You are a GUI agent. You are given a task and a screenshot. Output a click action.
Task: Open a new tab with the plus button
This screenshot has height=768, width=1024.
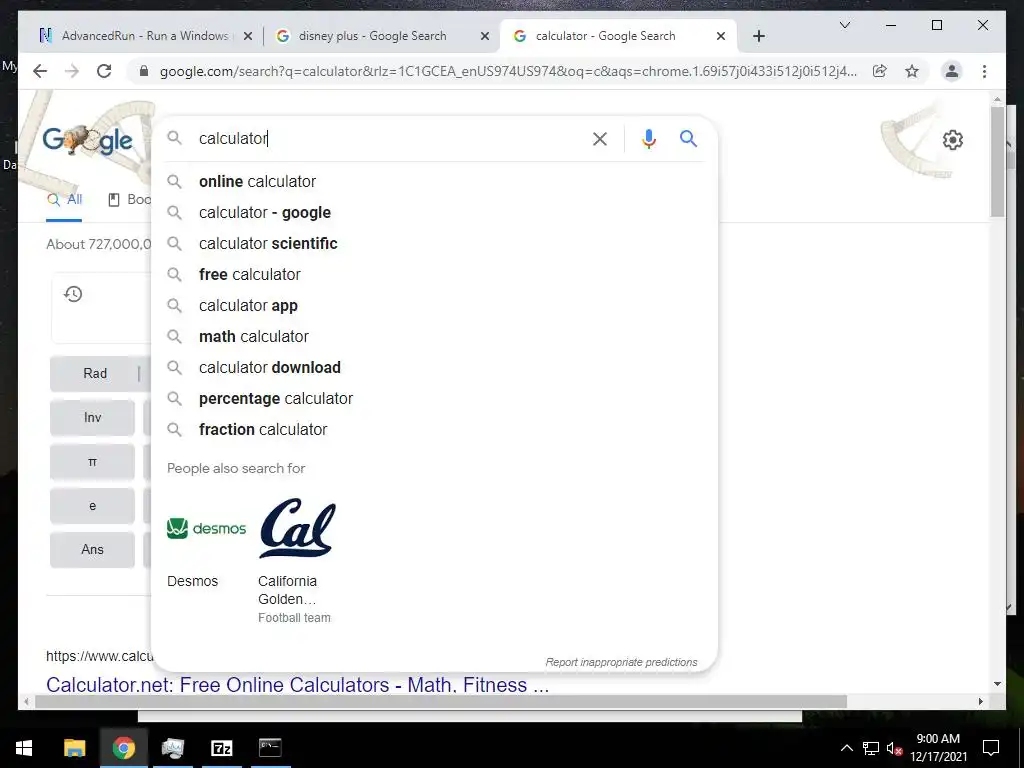click(x=759, y=36)
